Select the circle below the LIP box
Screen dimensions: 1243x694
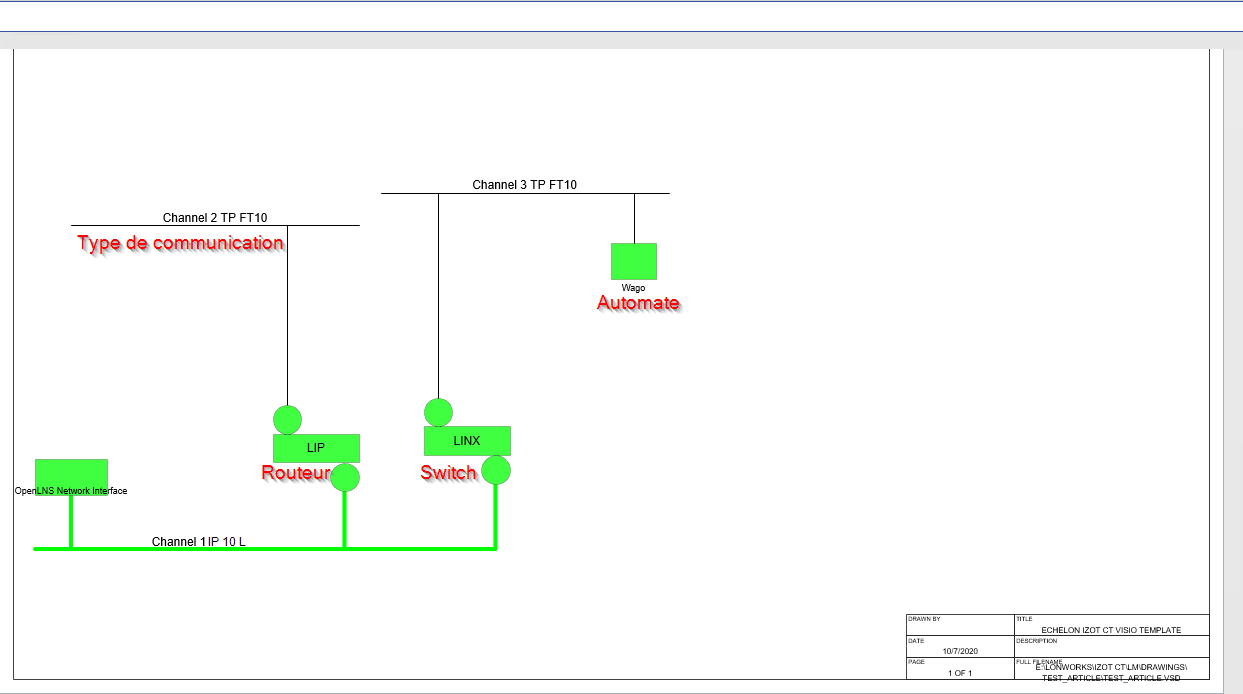coord(345,477)
